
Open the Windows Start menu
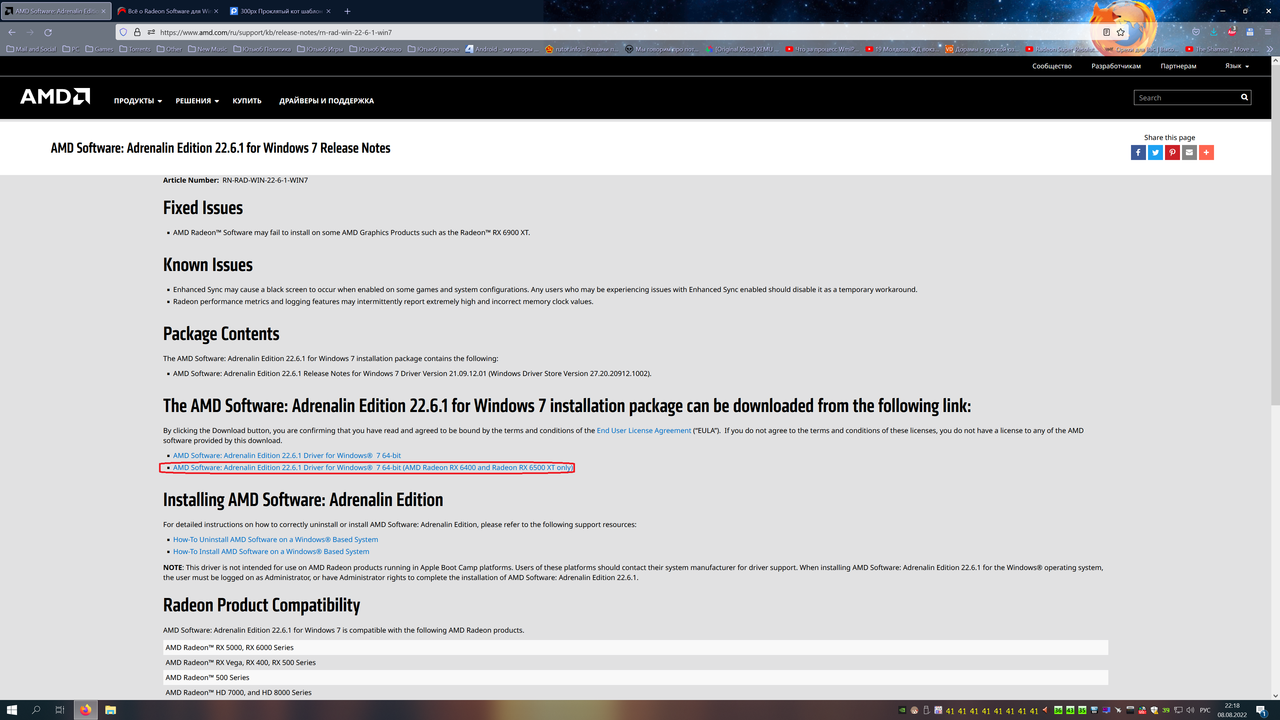click(11, 710)
